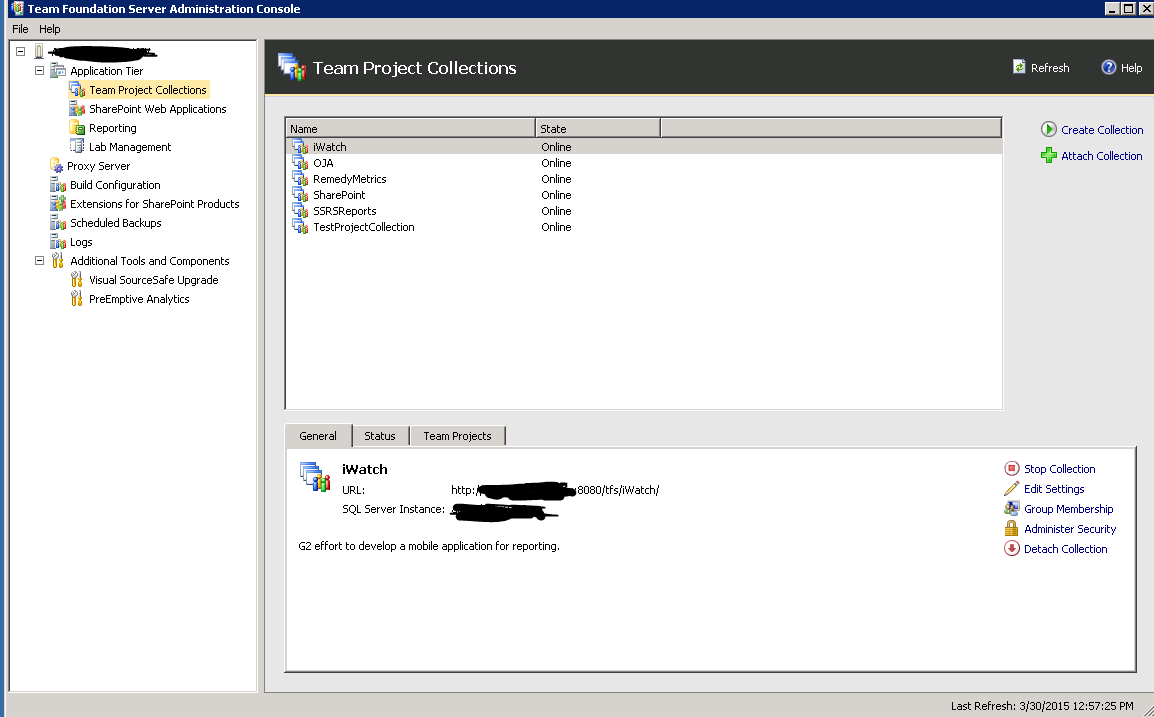The image size is (1154, 717).
Task: Click the SSRSReports collection row icon
Action: pos(300,211)
